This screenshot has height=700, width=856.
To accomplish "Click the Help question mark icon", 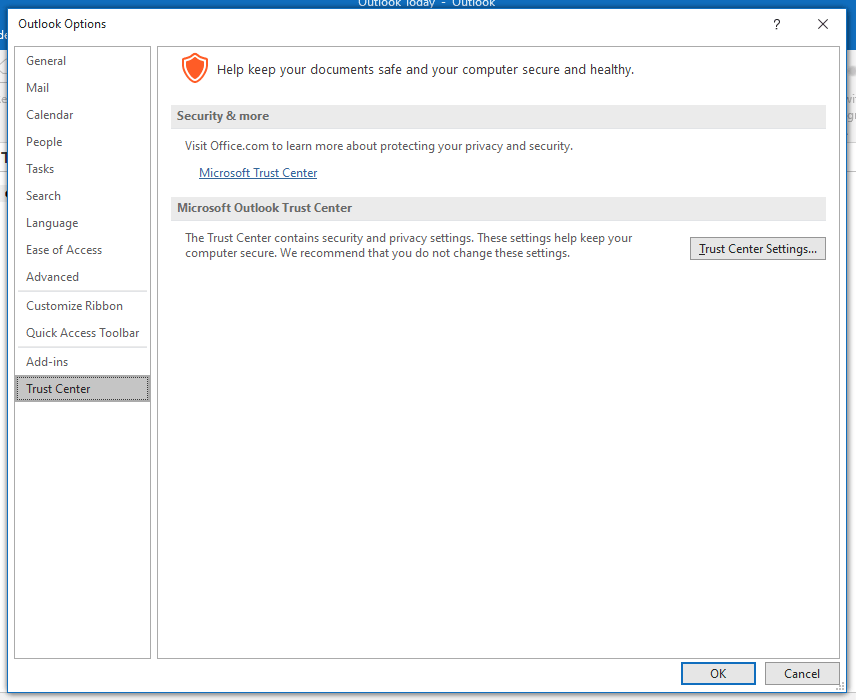I will coord(776,24).
